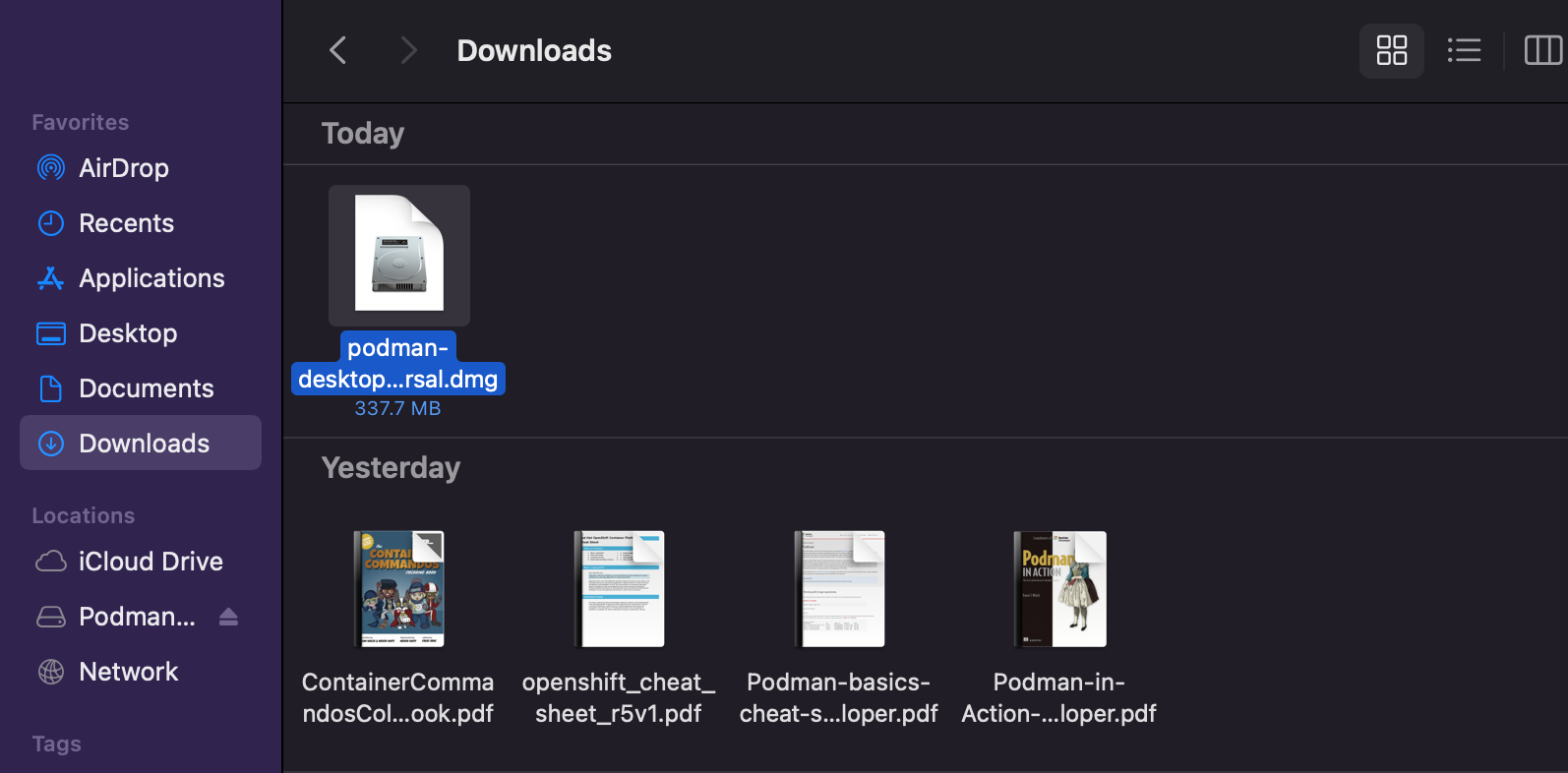Open Recents in the sidebar
The image size is (1568, 773).
pyautogui.click(x=126, y=223)
